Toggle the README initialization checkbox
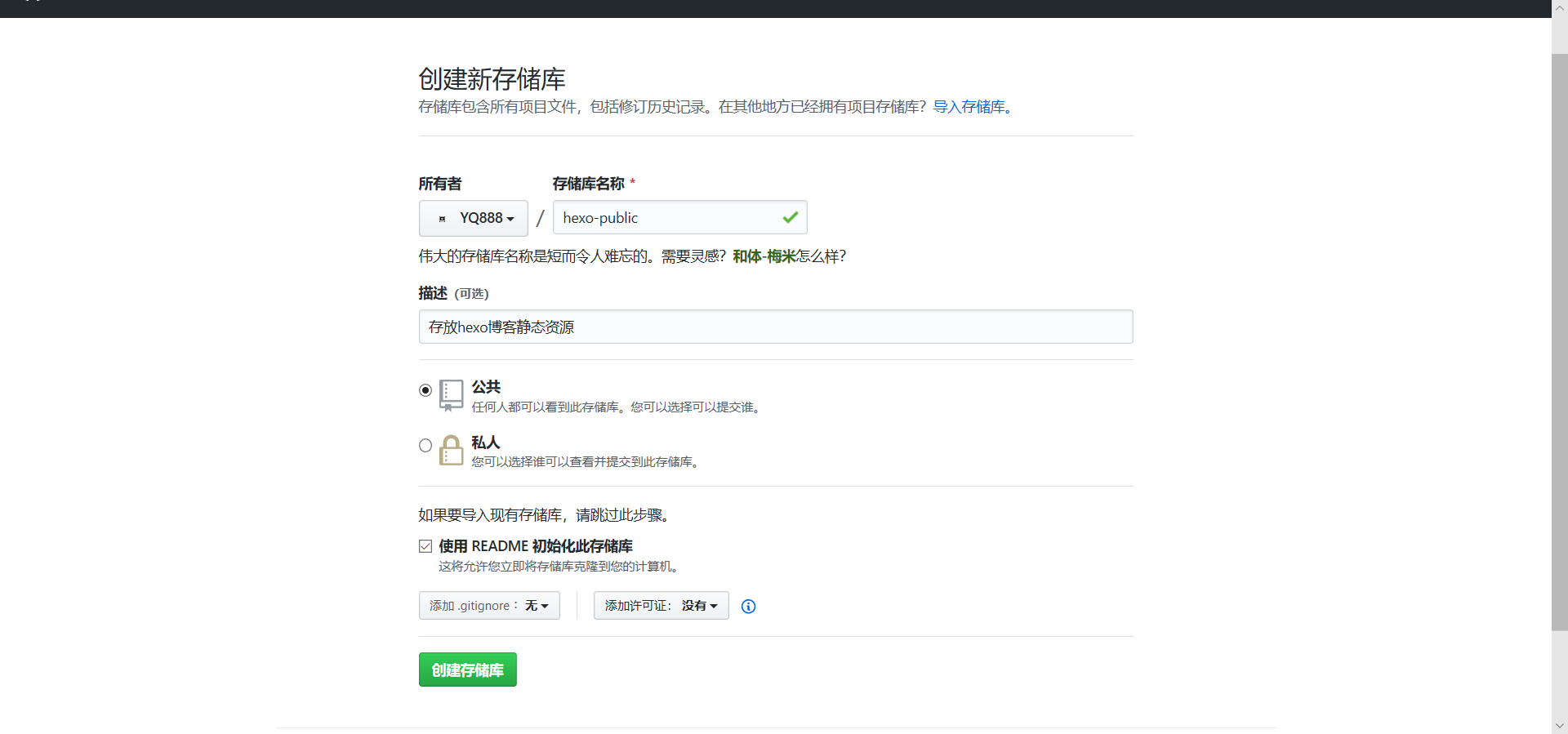This screenshot has height=734, width=1568. pyautogui.click(x=425, y=546)
